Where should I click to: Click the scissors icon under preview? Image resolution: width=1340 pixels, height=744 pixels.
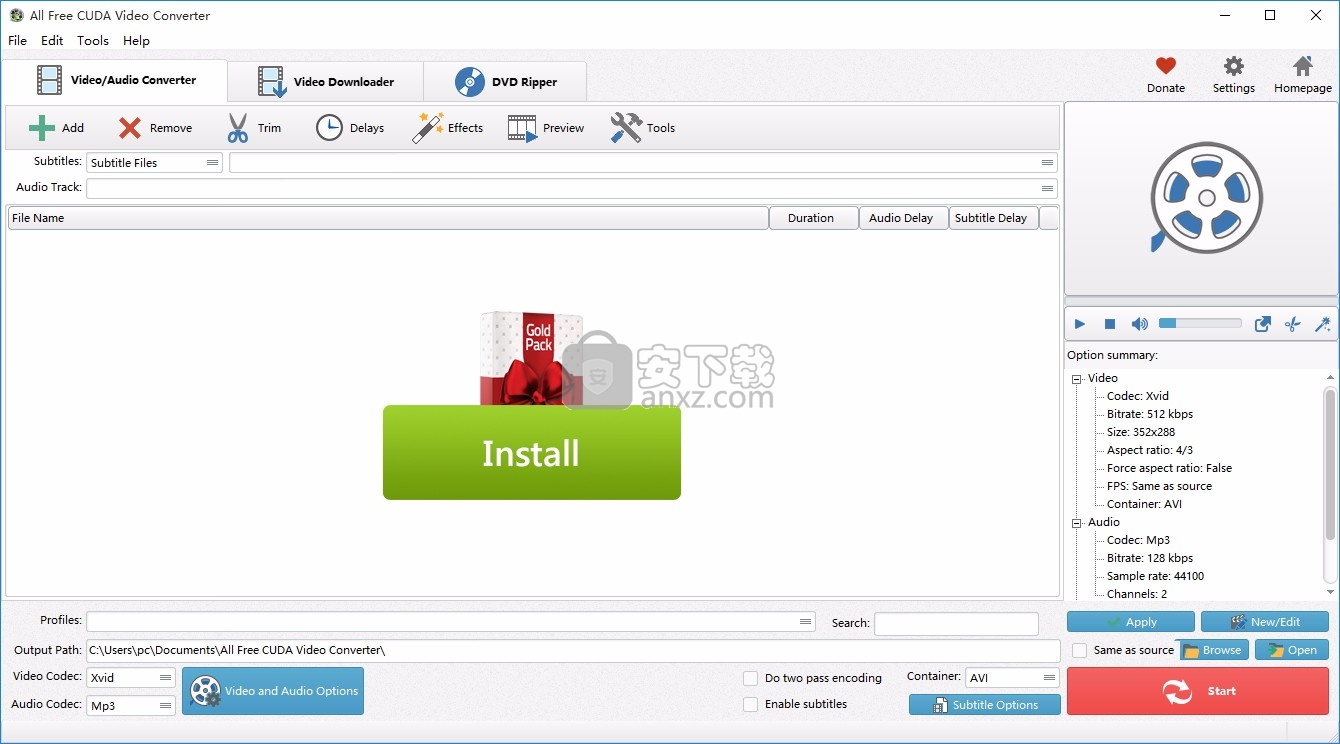(1292, 324)
